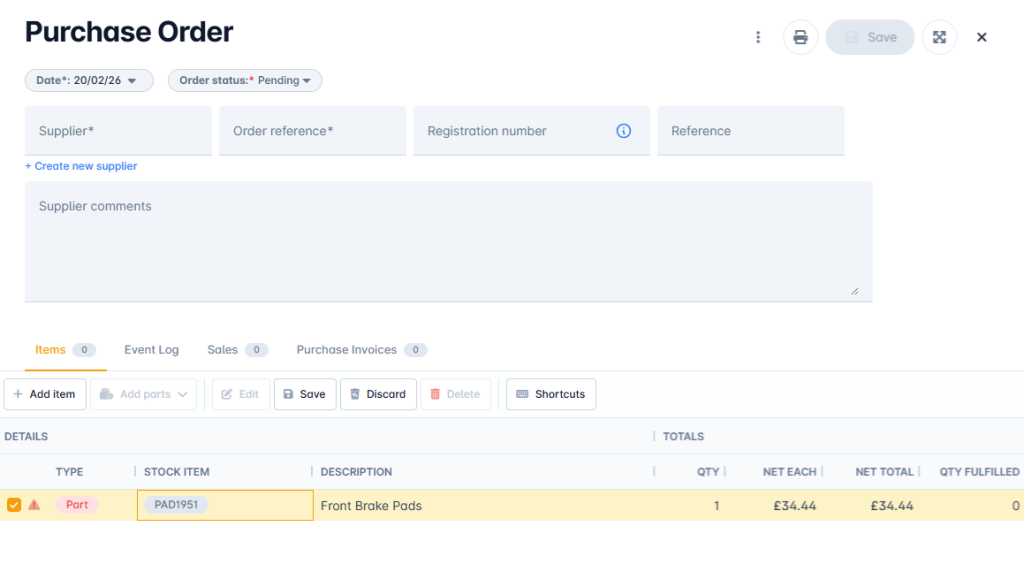Click the PAD1951 stock item chip
This screenshot has height=572, width=1024.
point(176,505)
